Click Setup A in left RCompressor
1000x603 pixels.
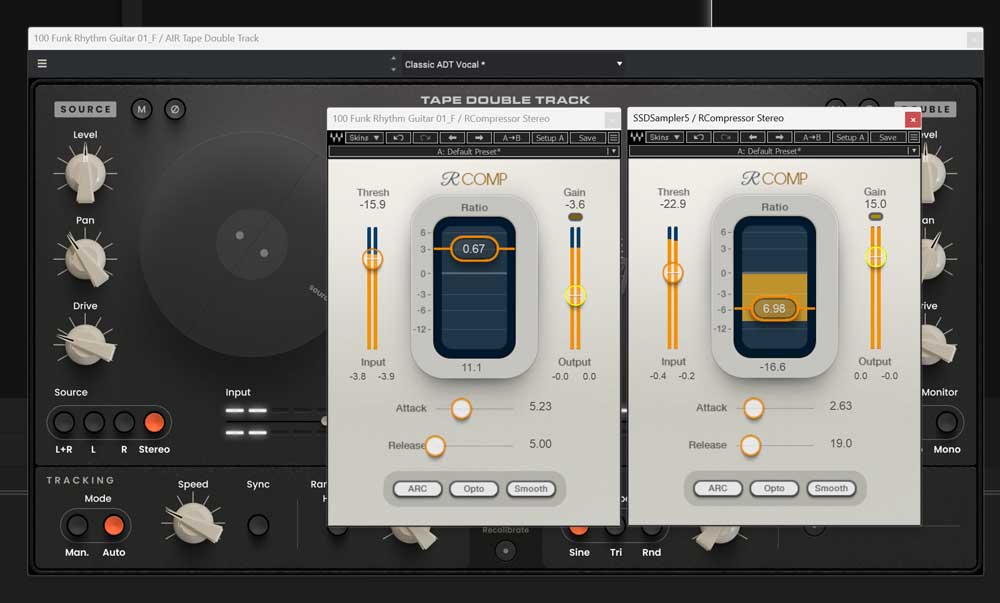click(x=548, y=138)
